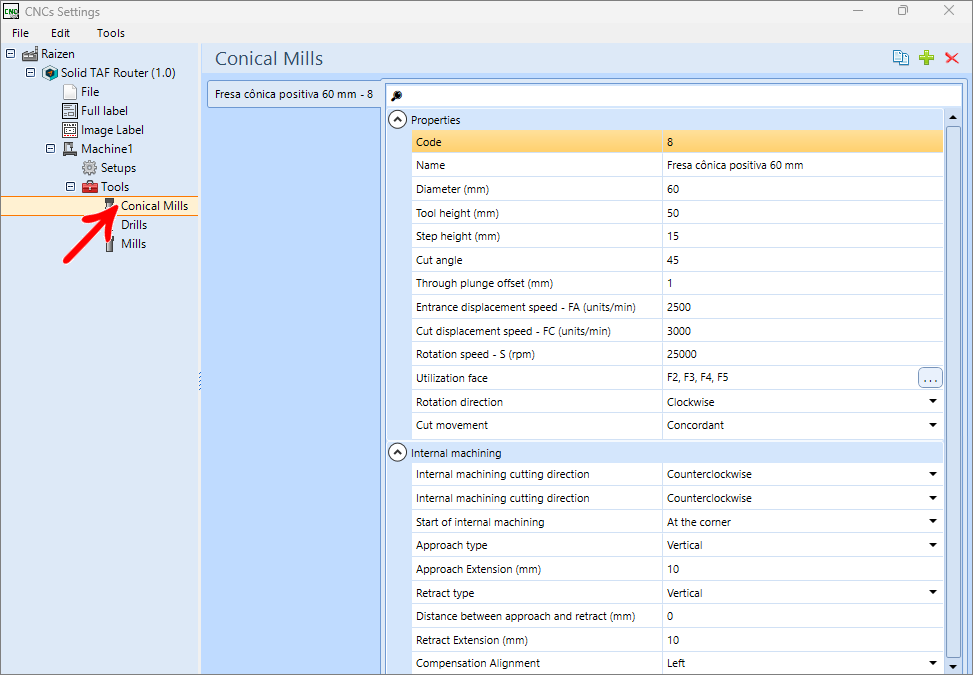Collapse the Machine1 tree node
Viewport: 973px width, 675px height.
click(x=50, y=149)
